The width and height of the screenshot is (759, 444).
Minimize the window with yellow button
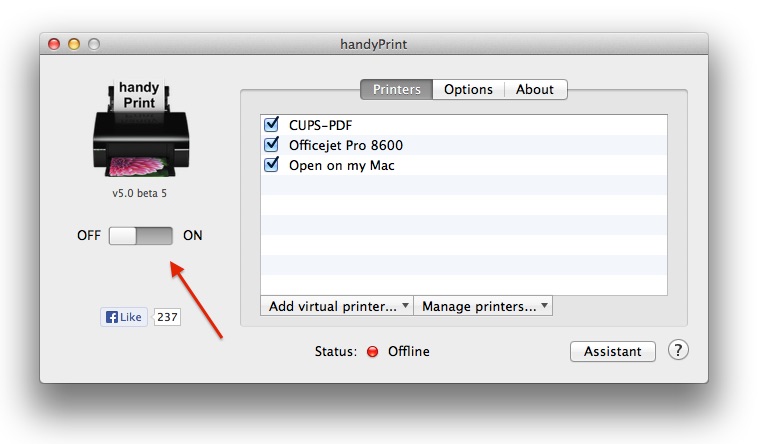pos(74,44)
